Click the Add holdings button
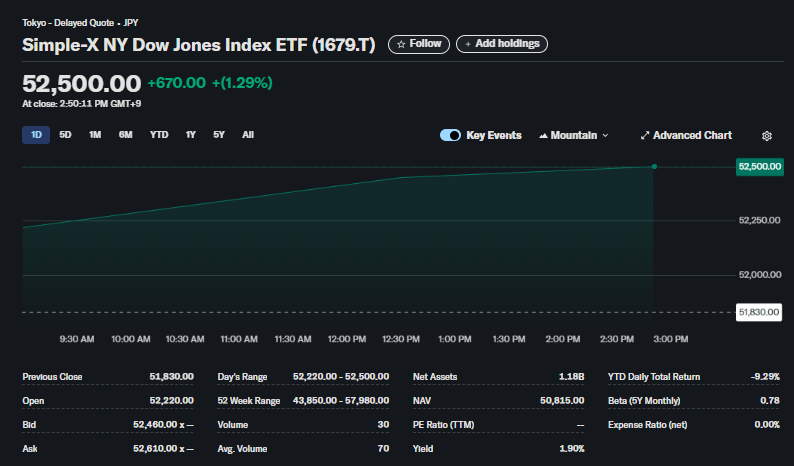794x466 pixels. (x=502, y=44)
